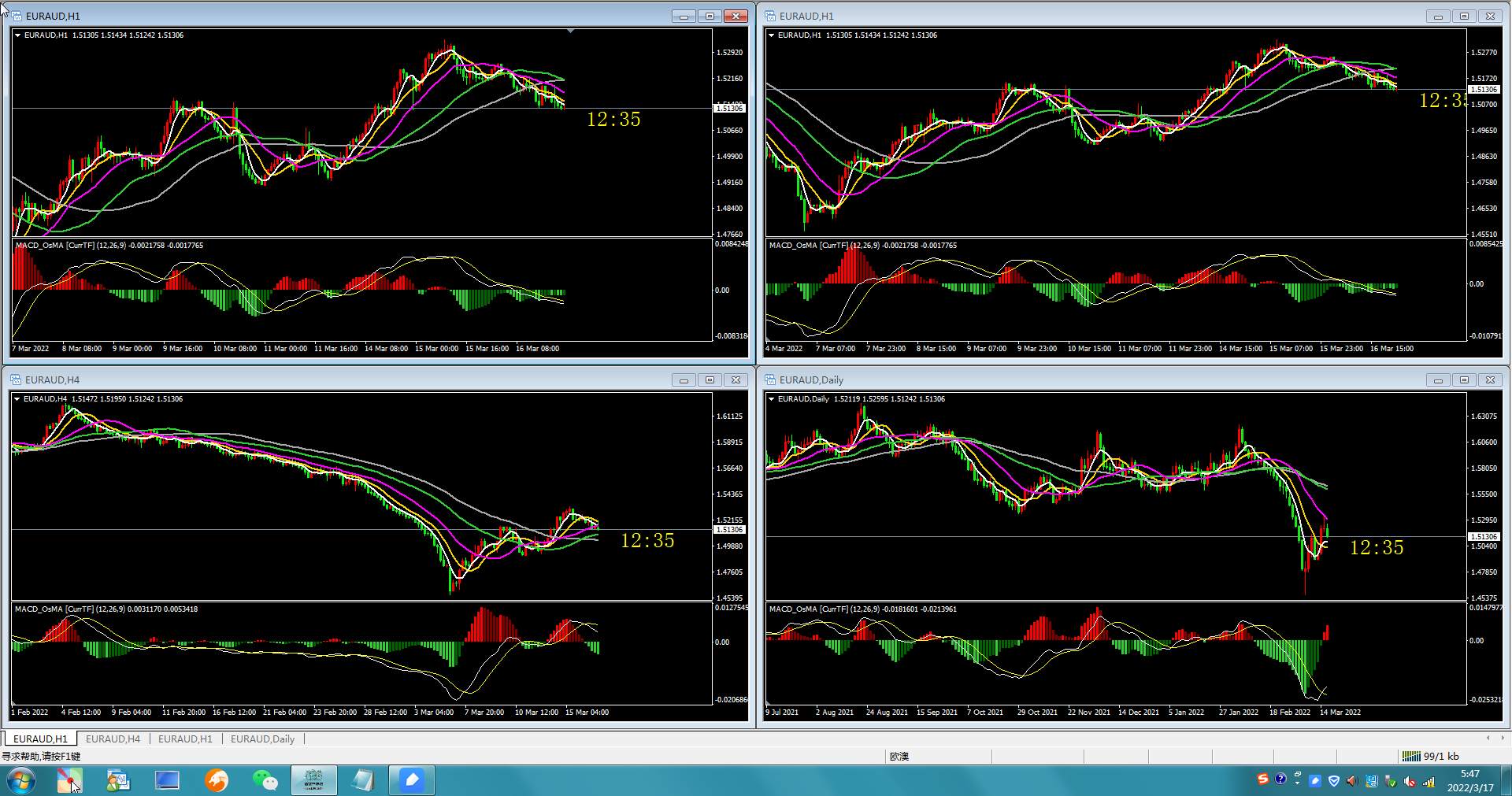Click the inactive EURAUD,H1 window title icon
The height and width of the screenshot is (796, 1512).
770,16
